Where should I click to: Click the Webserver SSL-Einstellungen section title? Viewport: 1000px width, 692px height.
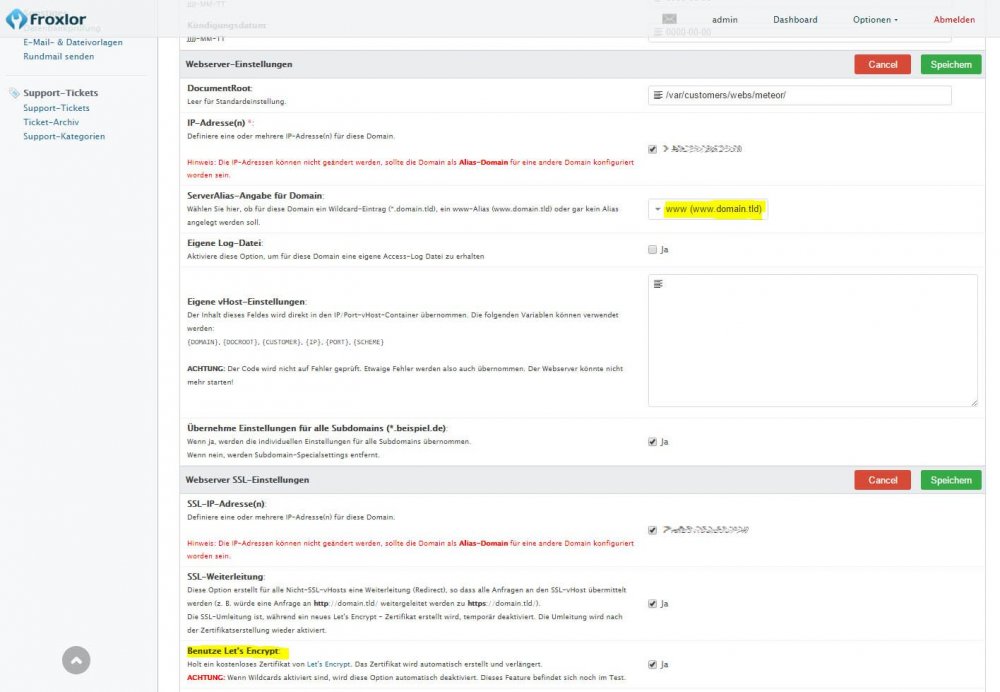tap(247, 480)
